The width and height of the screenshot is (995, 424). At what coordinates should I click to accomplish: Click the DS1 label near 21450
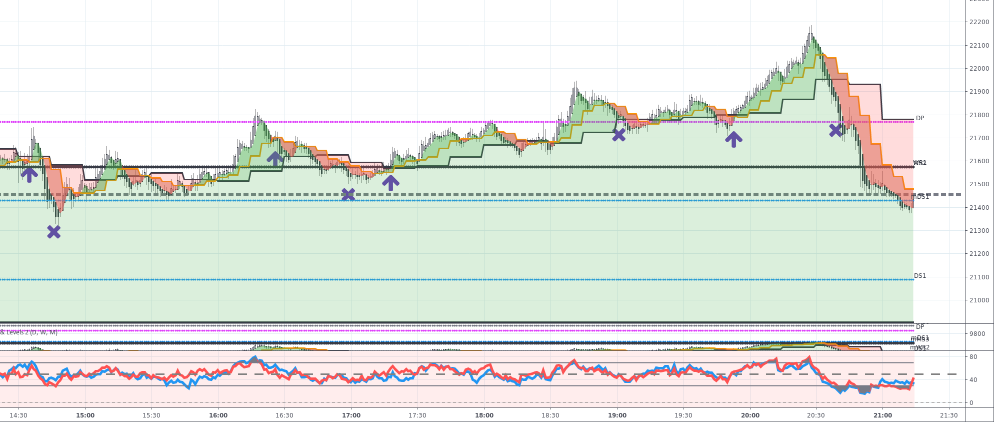coord(922,197)
